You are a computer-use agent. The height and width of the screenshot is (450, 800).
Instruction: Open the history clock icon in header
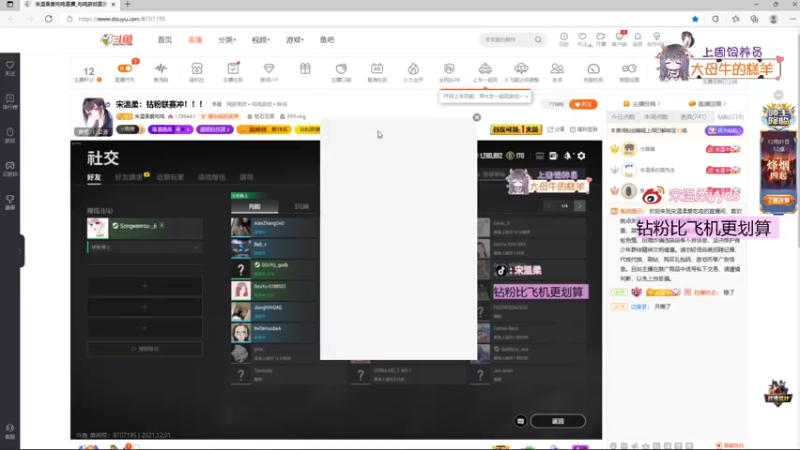point(564,37)
